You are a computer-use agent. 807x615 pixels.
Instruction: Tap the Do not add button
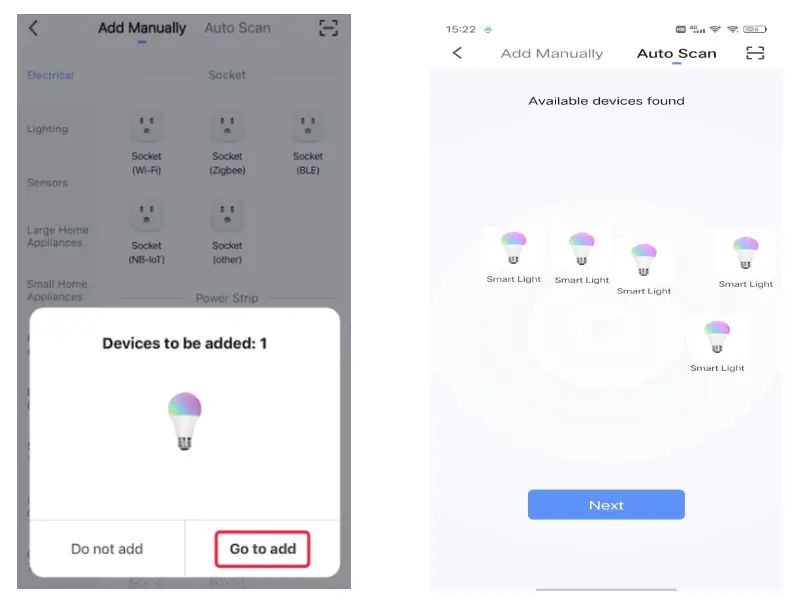point(106,548)
